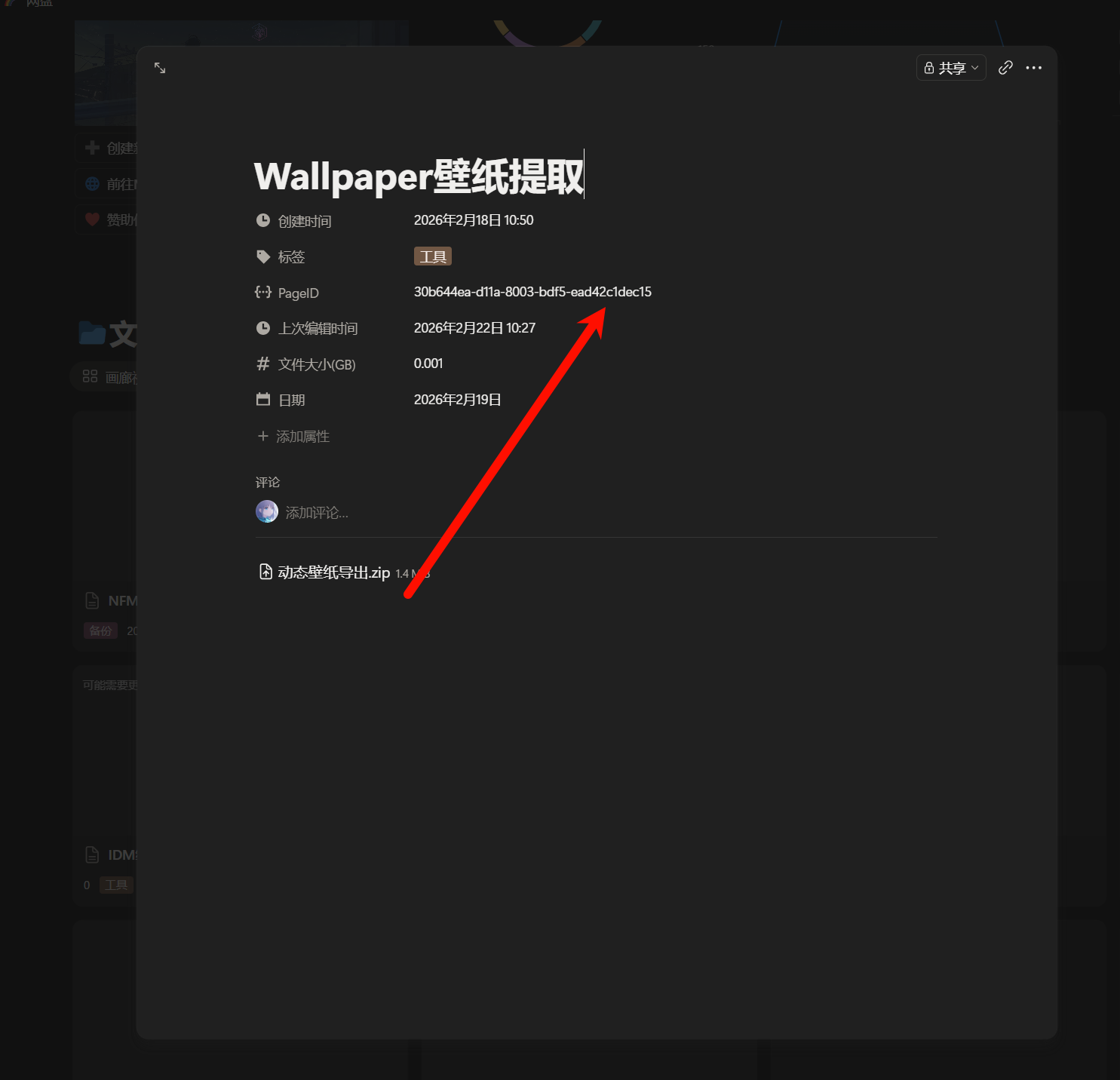Viewport: 1120px width, 1080px height.
Task: Edit the 0.001 file size value
Action: pos(428,364)
